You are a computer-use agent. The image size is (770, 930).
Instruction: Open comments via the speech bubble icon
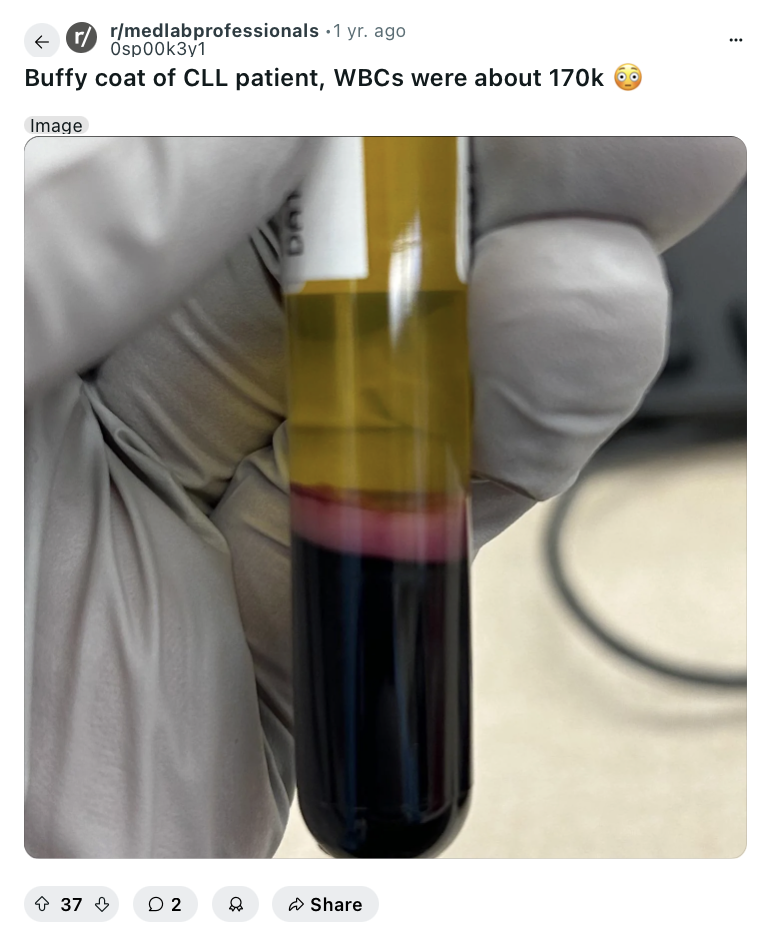click(155, 904)
